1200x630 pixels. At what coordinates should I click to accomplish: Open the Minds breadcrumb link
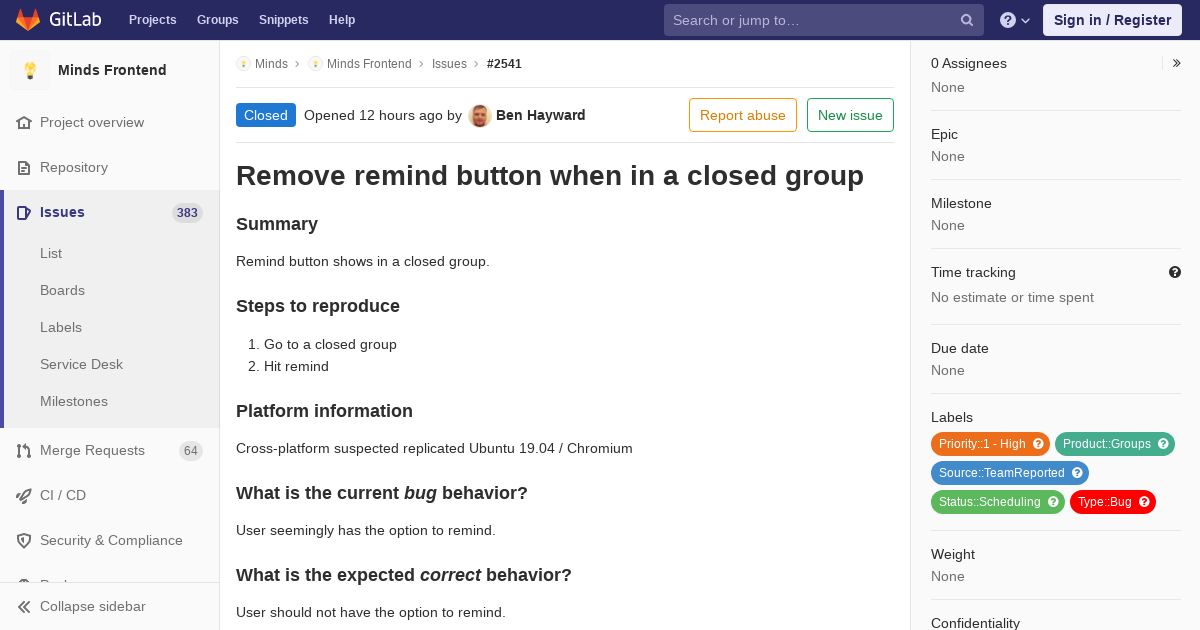click(x=271, y=64)
